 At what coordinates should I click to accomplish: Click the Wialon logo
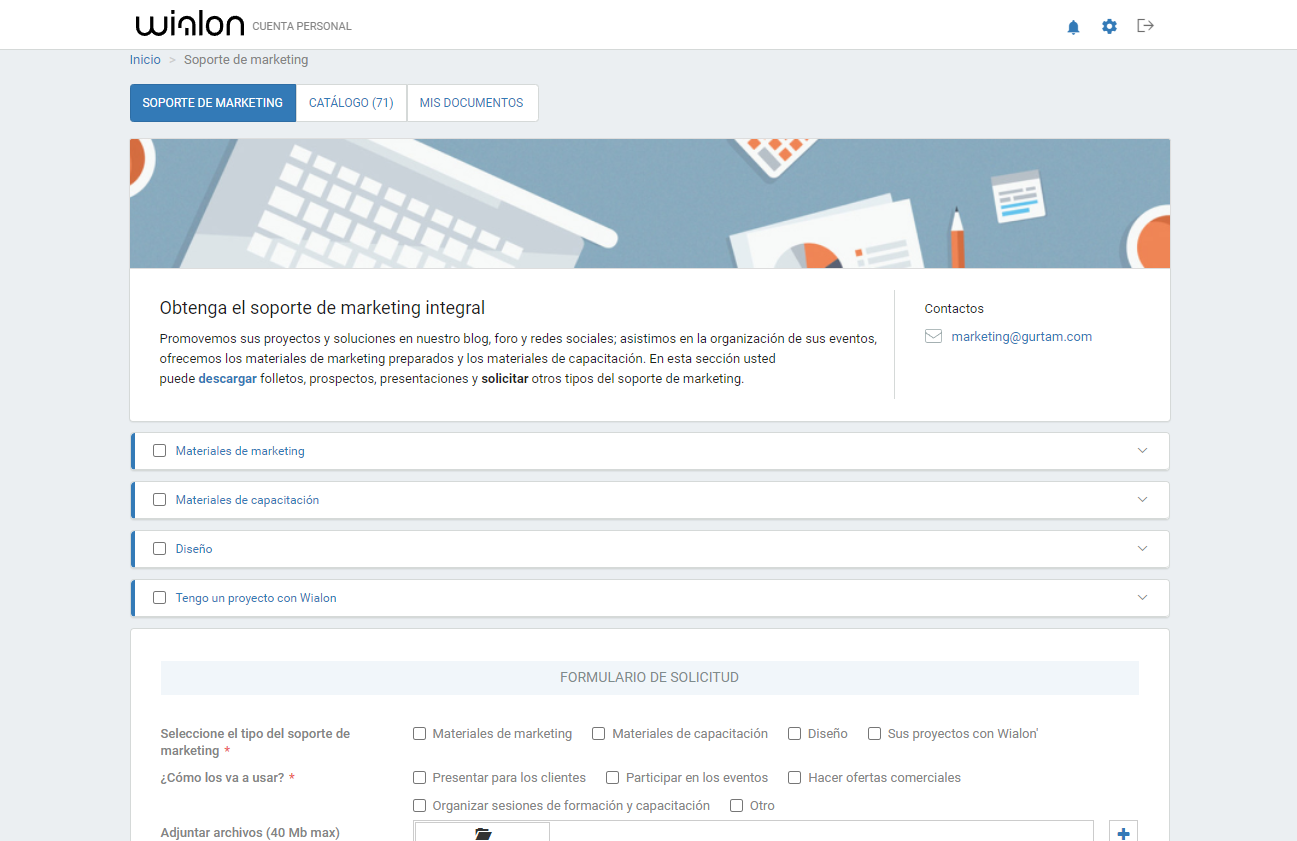tap(189, 24)
